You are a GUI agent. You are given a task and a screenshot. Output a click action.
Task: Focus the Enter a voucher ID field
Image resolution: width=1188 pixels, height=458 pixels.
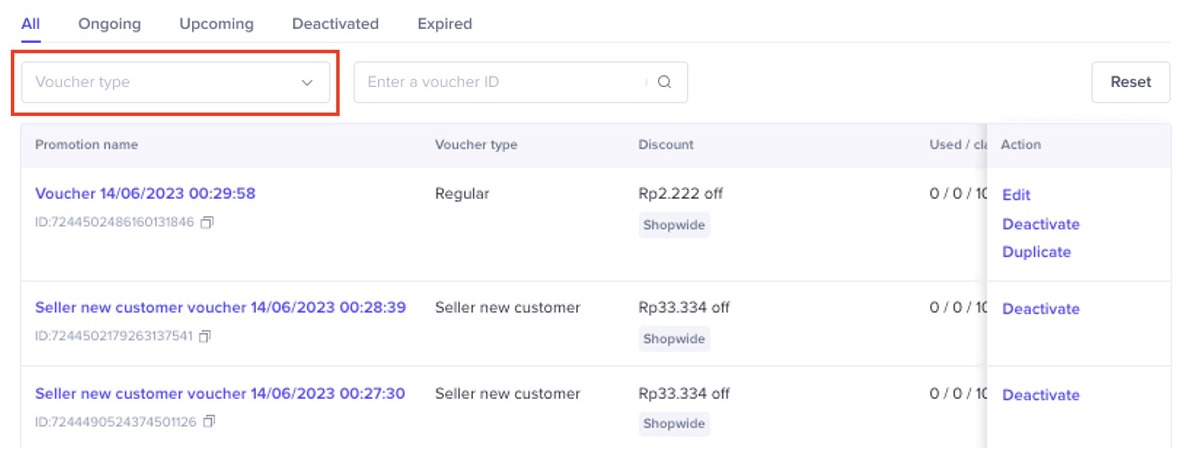click(500, 83)
